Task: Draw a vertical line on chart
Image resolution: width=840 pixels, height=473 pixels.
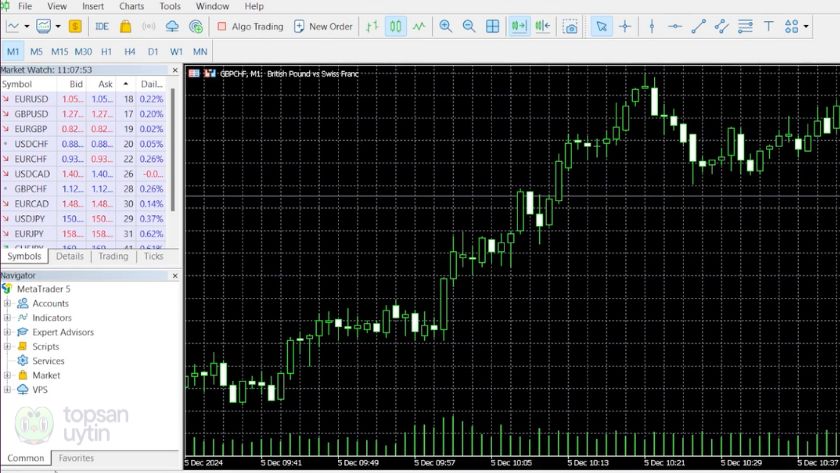Action: point(652,26)
